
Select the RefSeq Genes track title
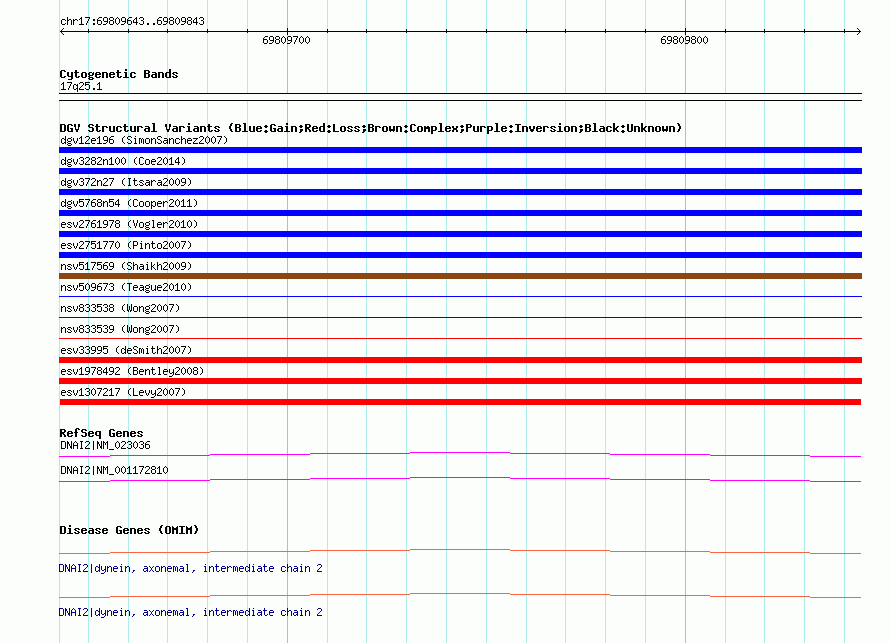[x=101, y=433]
